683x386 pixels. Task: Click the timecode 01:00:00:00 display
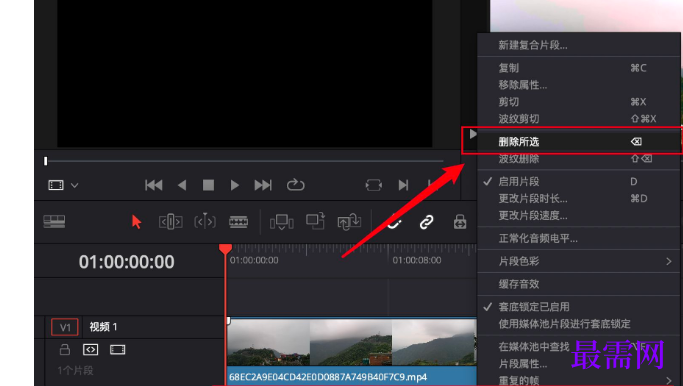(127, 262)
